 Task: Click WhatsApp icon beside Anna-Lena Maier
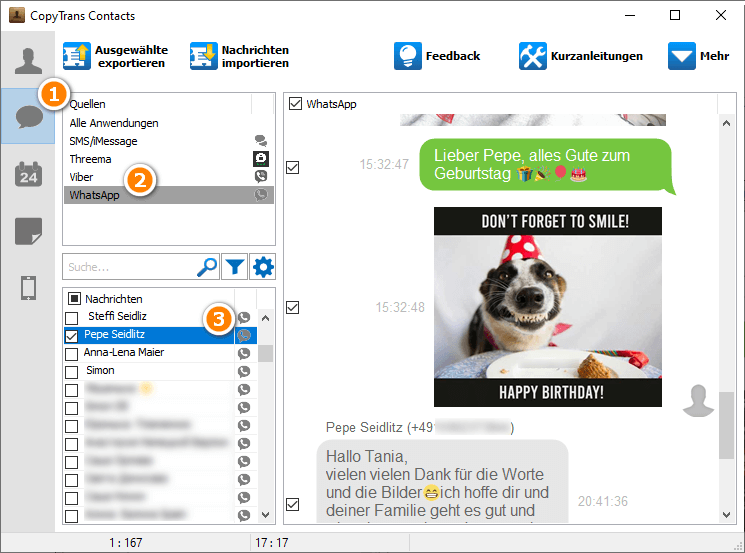point(244,353)
